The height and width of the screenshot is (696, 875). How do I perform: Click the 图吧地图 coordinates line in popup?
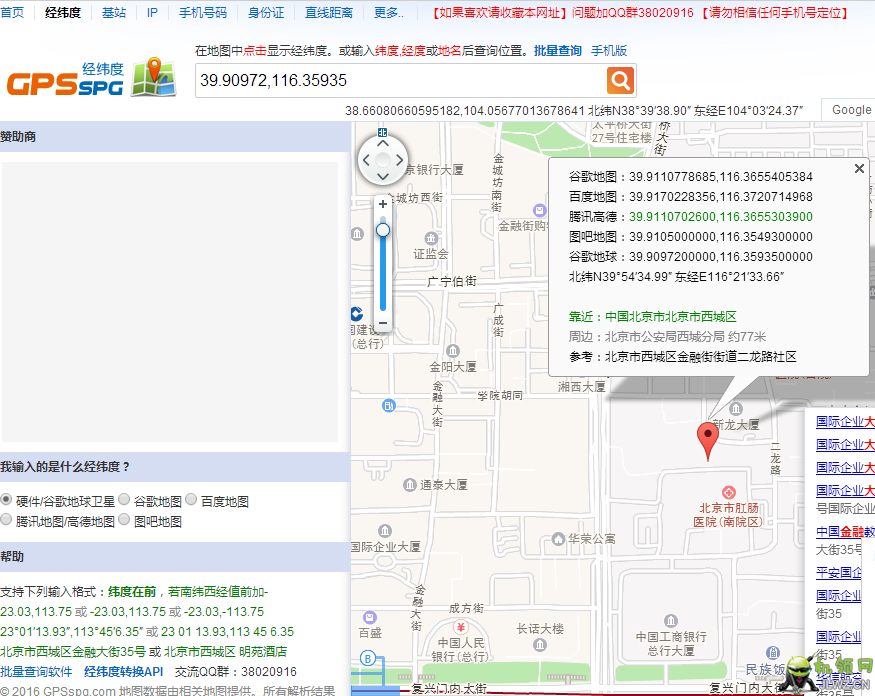(x=690, y=237)
